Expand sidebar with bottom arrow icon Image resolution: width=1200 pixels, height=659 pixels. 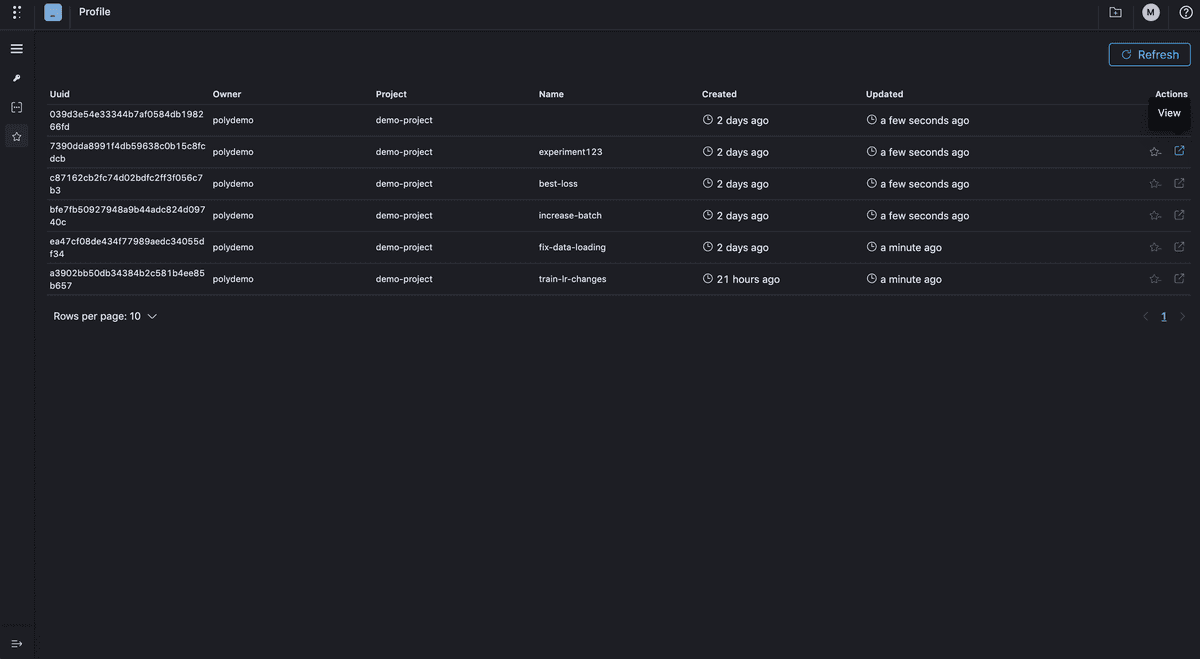coord(17,643)
